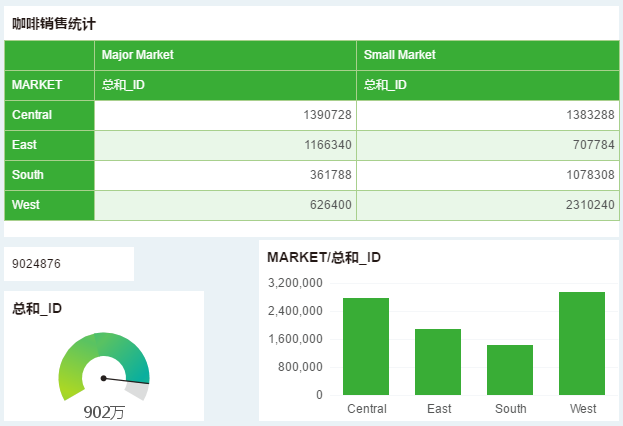Viewport: 623px width, 426px height.
Task: Click the West bar in the chart
Action: tap(582, 343)
